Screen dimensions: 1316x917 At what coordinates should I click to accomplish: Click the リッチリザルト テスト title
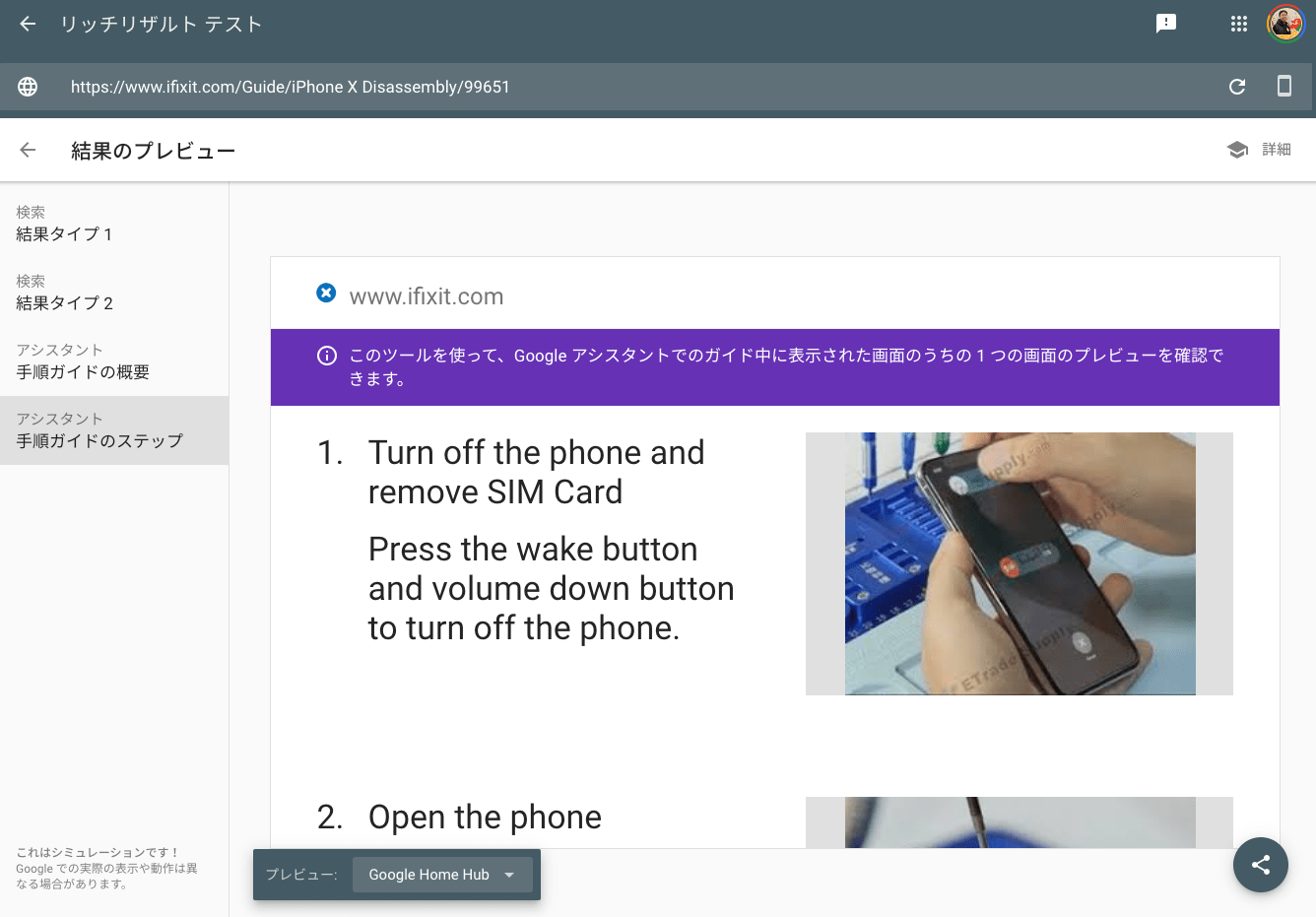(x=162, y=24)
